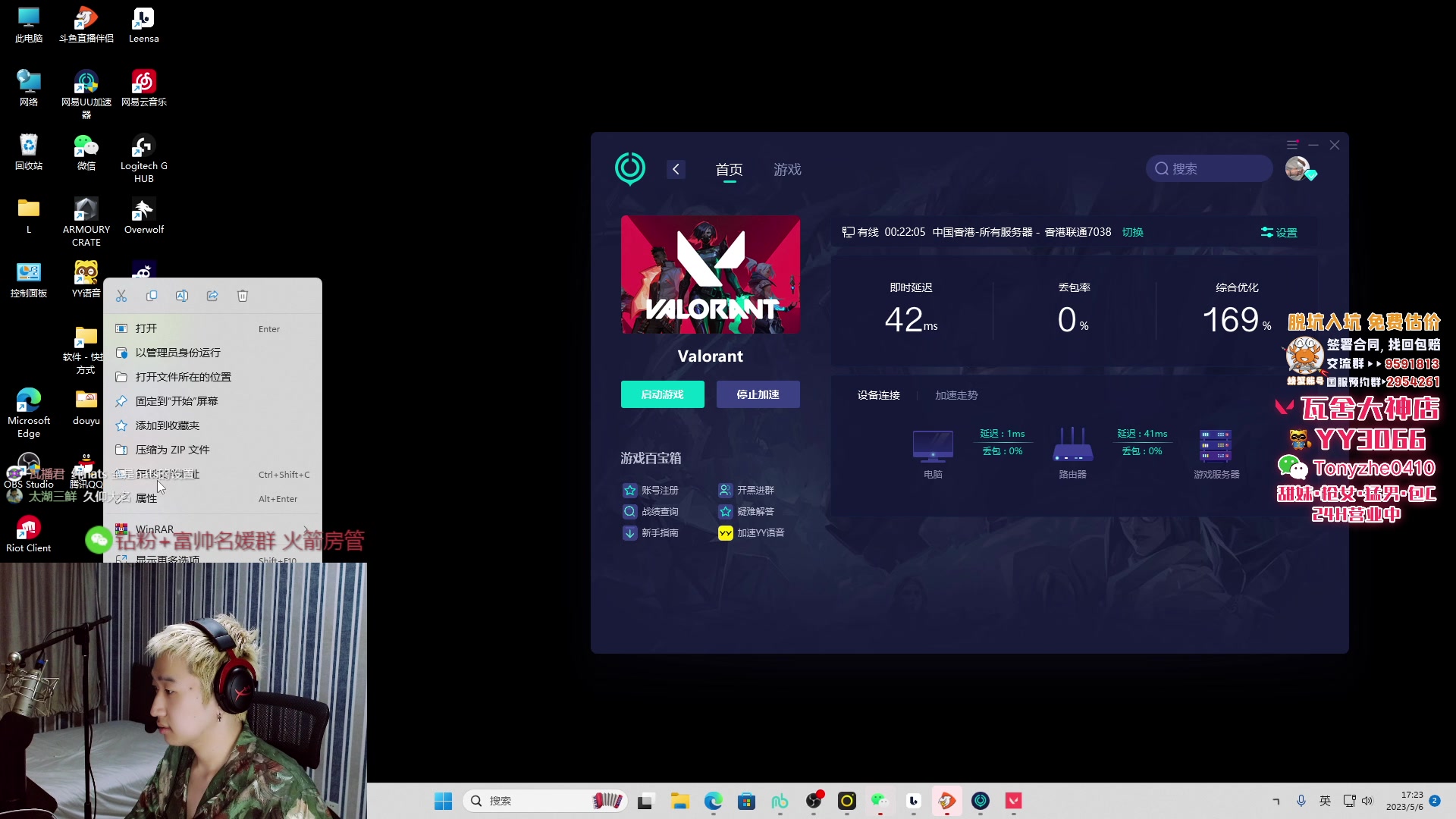Open the Windows Start menu
The height and width of the screenshot is (819, 1456).
click(x=443, y=801)
